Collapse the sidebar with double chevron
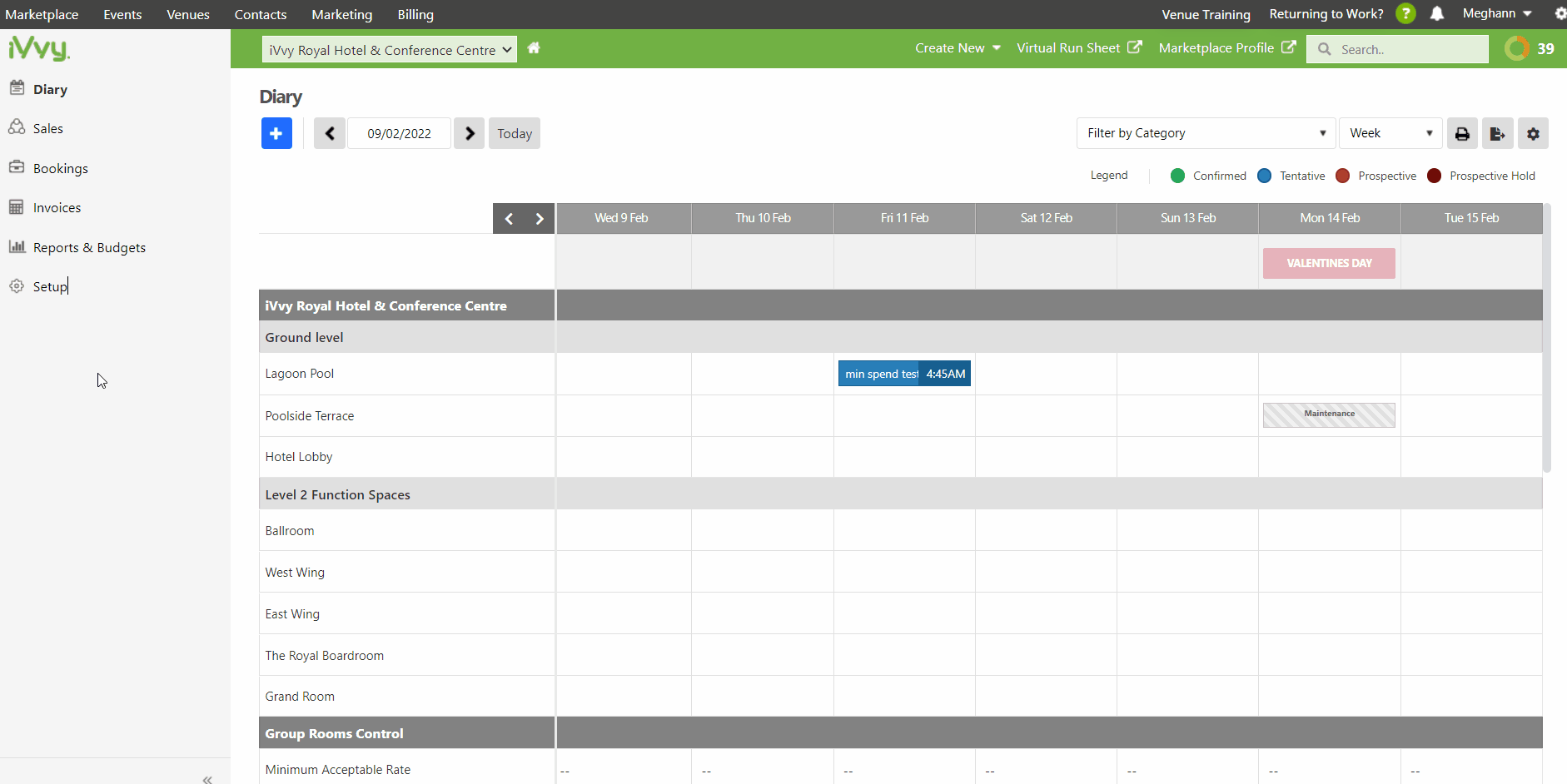1567x784 pixels. coord(207,779)
